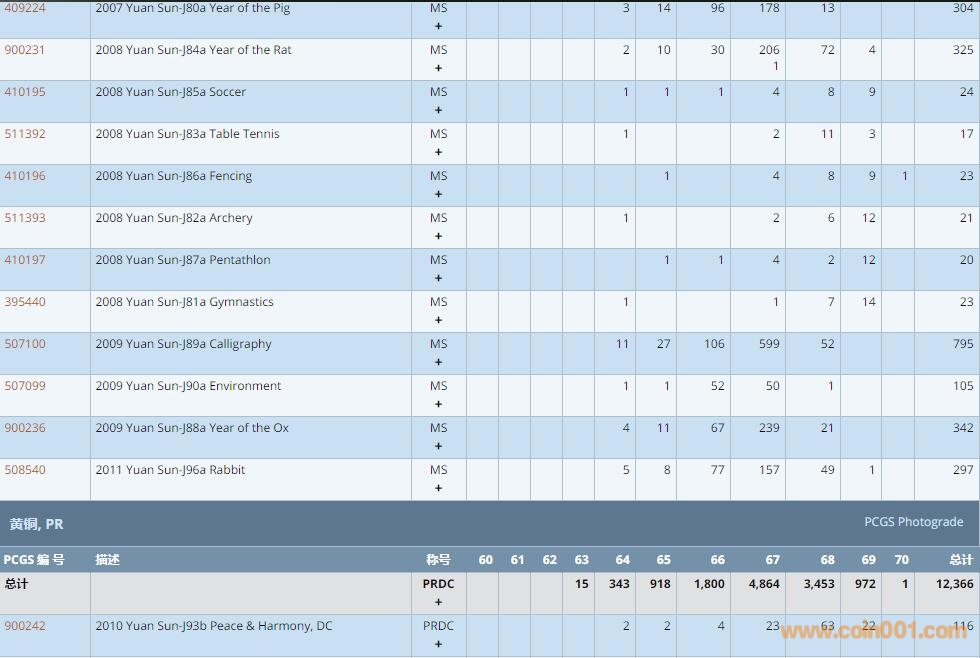Expand plus sign in 2011 Rabbit row
This screenshot has width=980, height=658.
[438, 489]
